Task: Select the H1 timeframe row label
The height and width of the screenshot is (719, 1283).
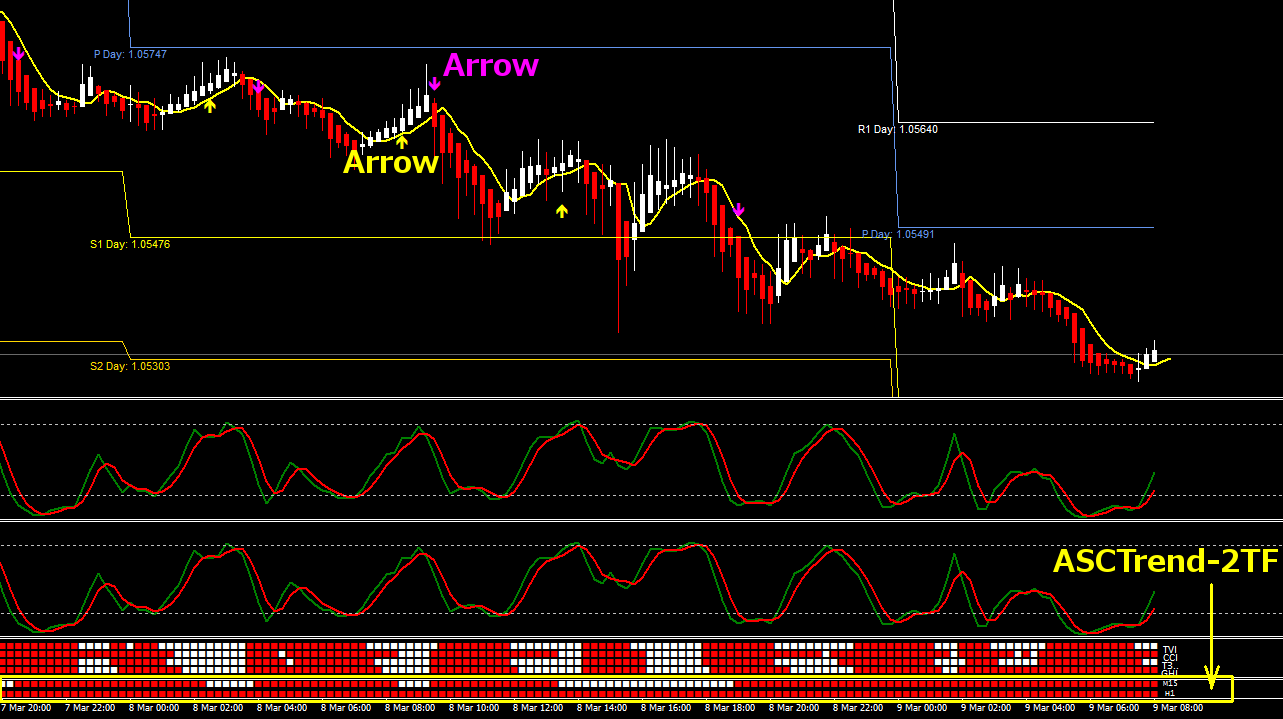Action: [1169, 693]
